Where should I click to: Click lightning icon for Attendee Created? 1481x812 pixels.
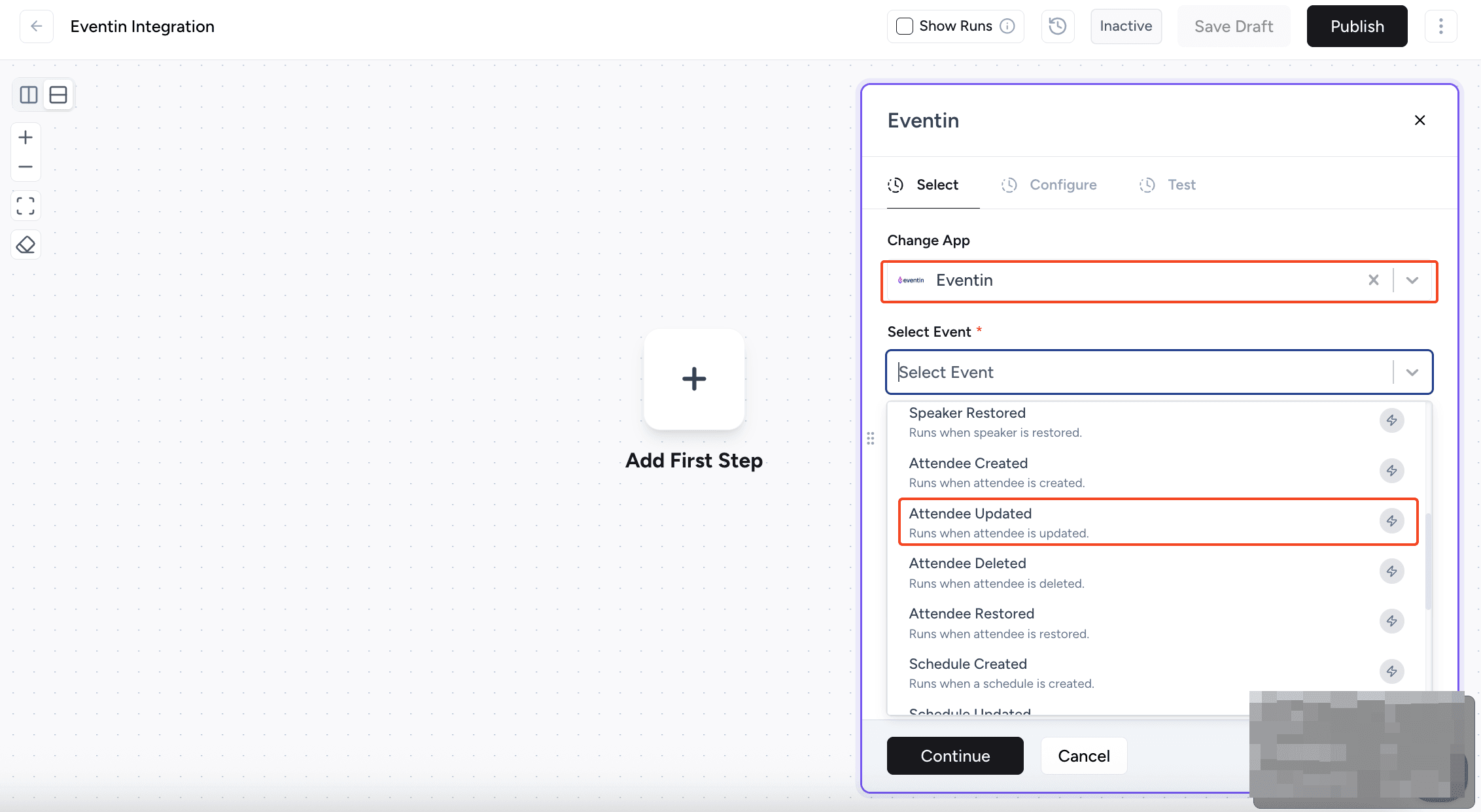coord(1392,471)
